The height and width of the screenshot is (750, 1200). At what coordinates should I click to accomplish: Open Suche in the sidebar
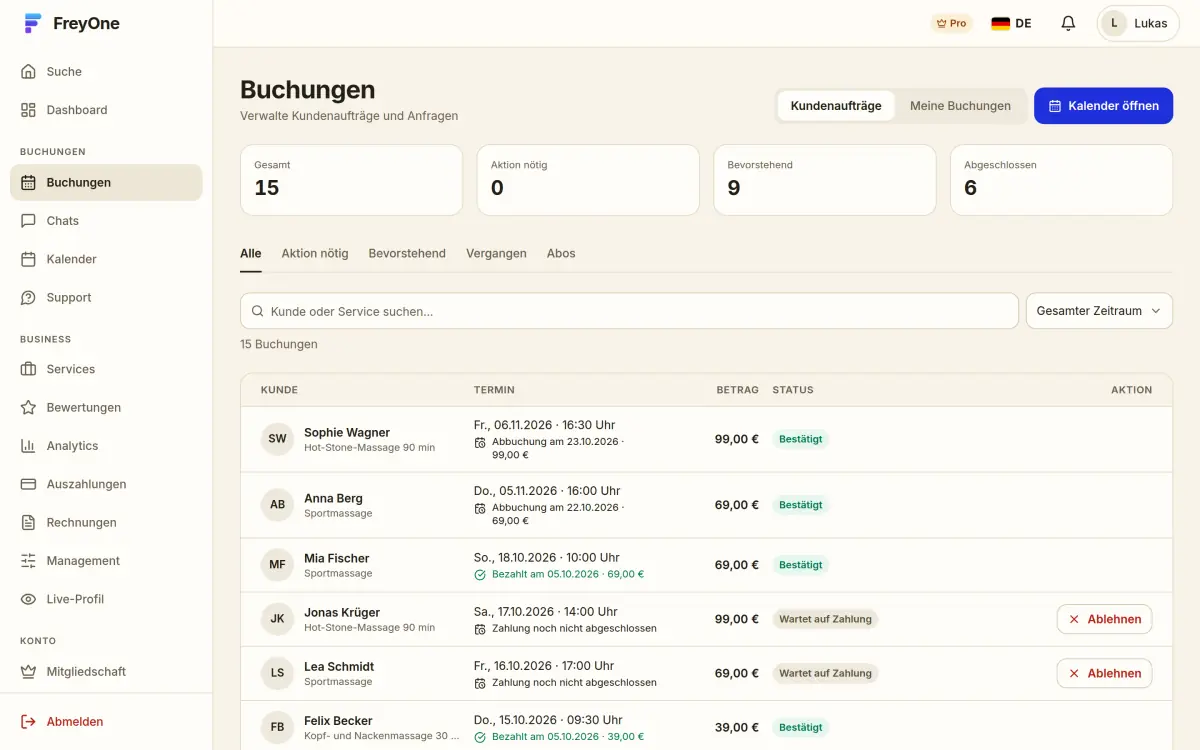point(106,72)
